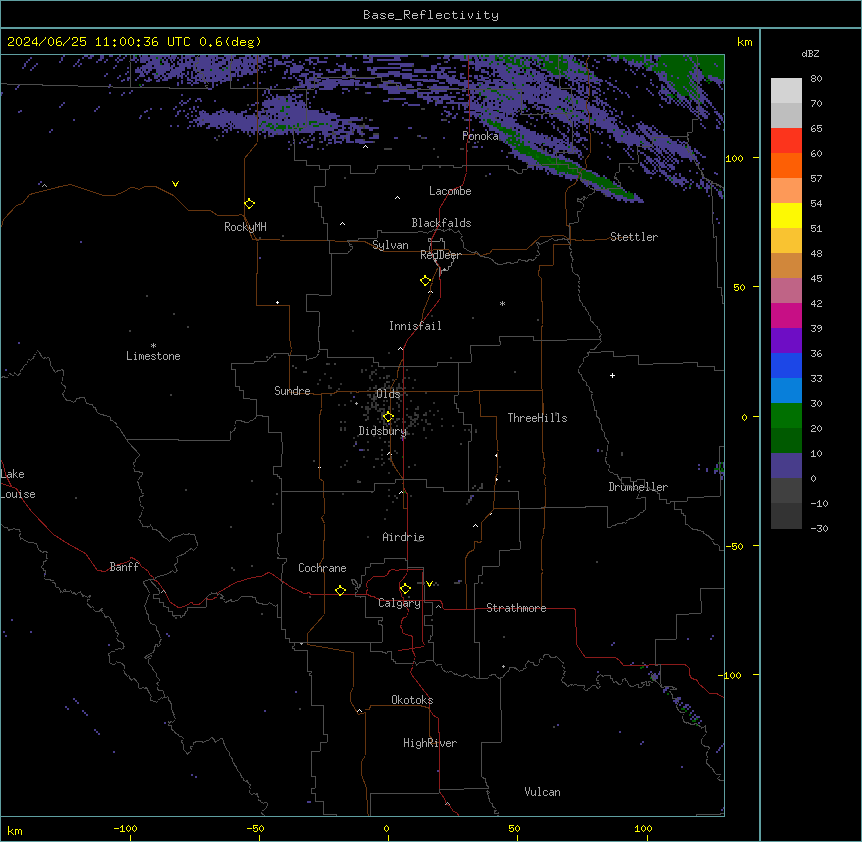862x842 pixels.
Task: Pick the red swatch in dBZ legend
Action: pyautogui.click(x=786, y=140)
